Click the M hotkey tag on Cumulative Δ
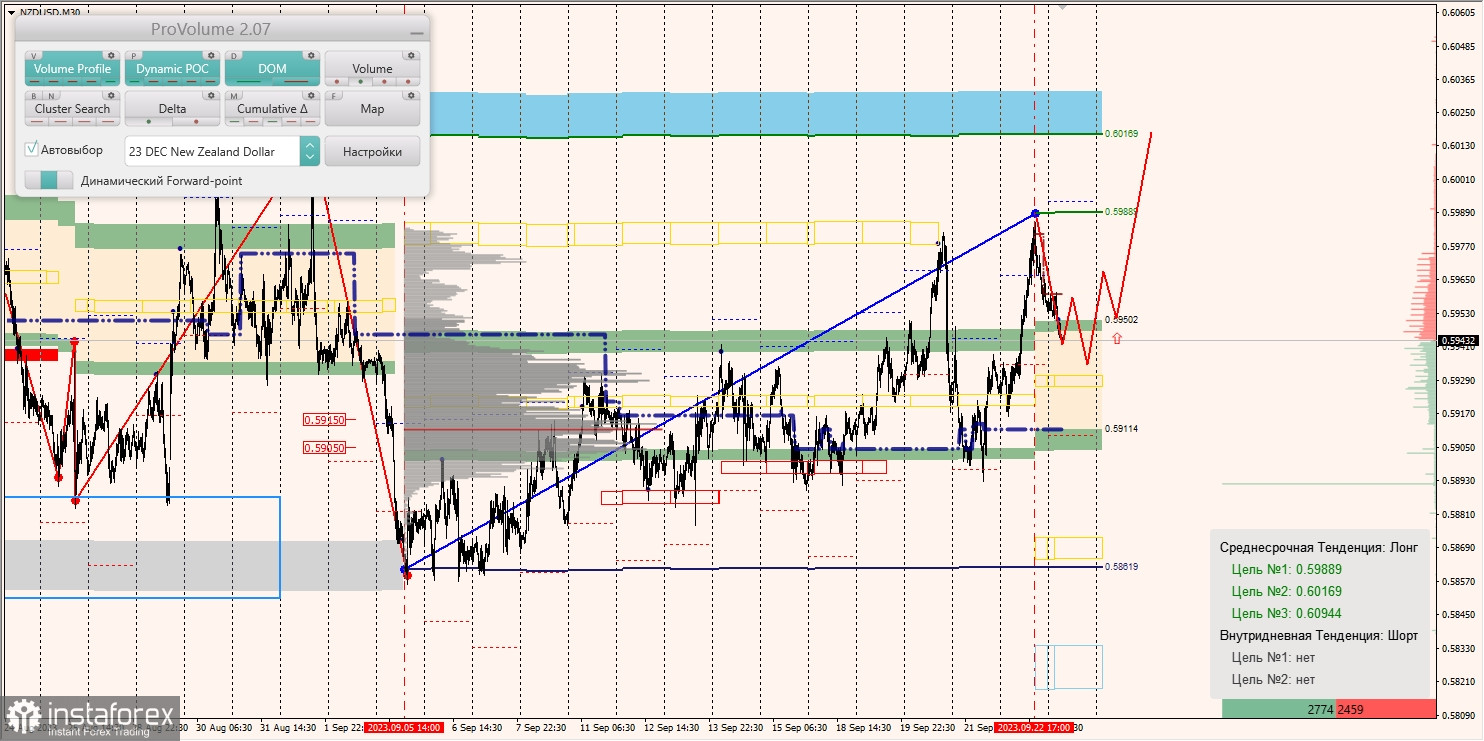 [x=235, y=96]
